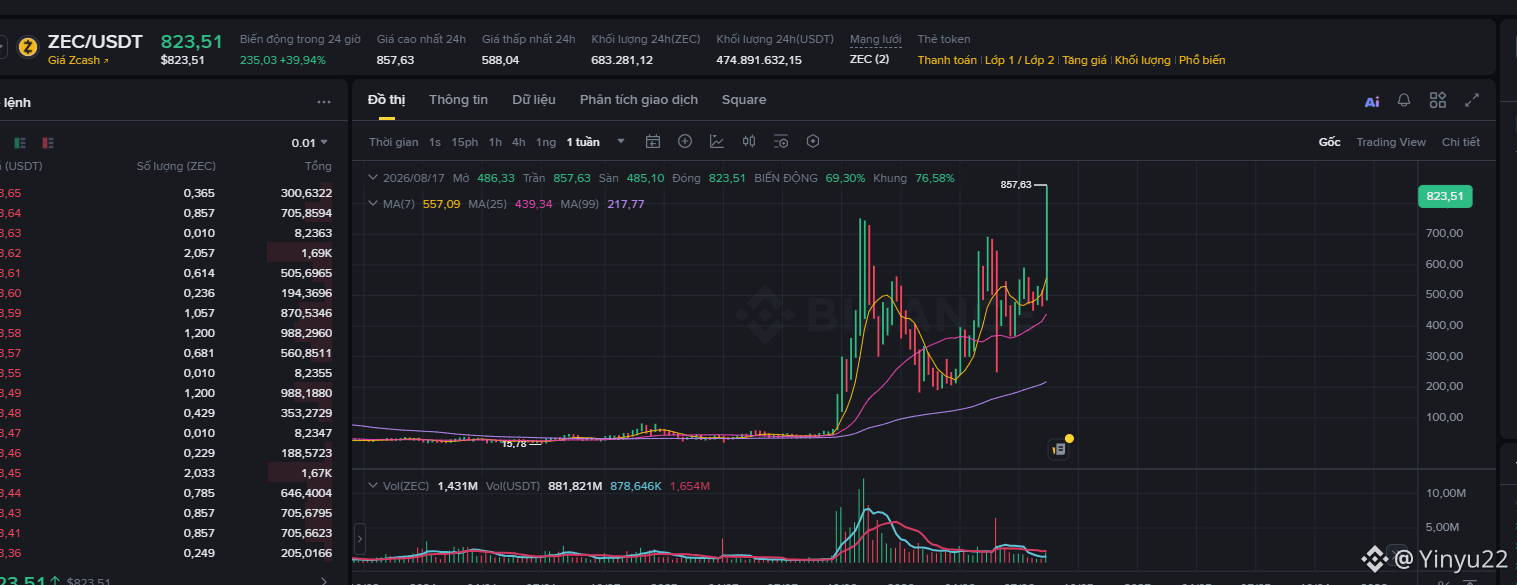Open the Lớp 1 / Lớp 2 tag
This screenshot has height=585, width=1517.
click(1019, 60)
